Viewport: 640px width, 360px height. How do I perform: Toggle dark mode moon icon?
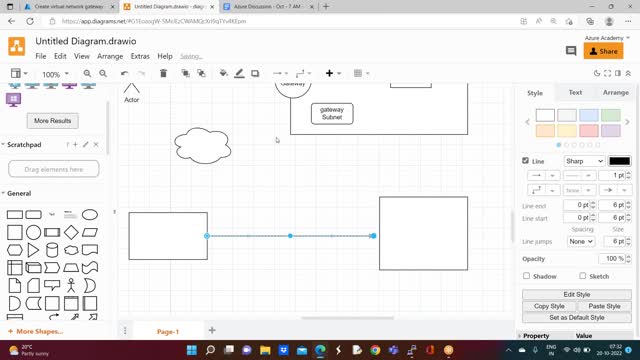tap(597, 73)
